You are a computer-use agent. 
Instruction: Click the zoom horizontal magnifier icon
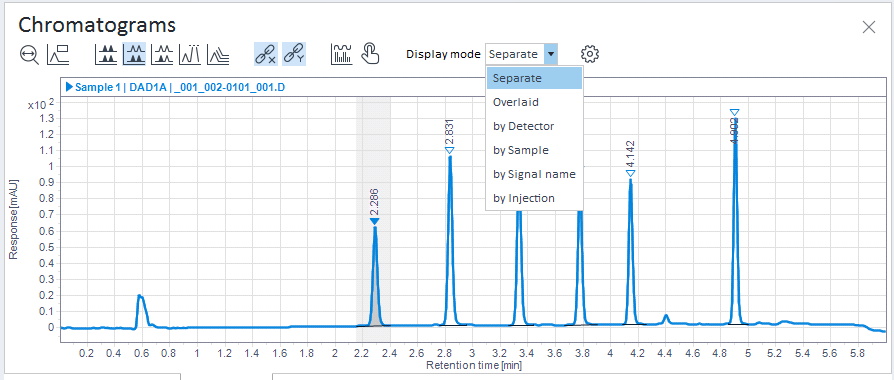[29, 55]
